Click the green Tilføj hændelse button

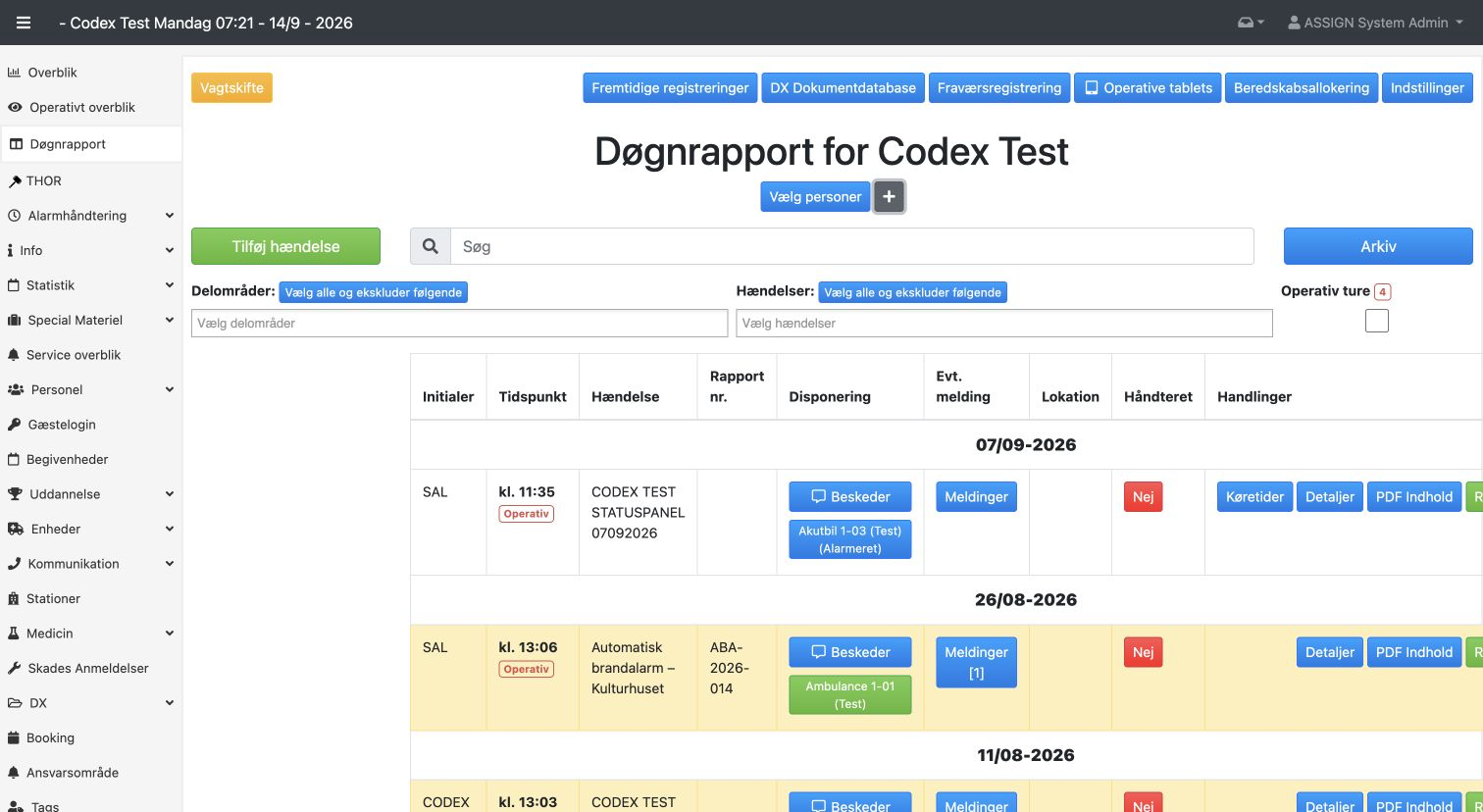(285, 246)
